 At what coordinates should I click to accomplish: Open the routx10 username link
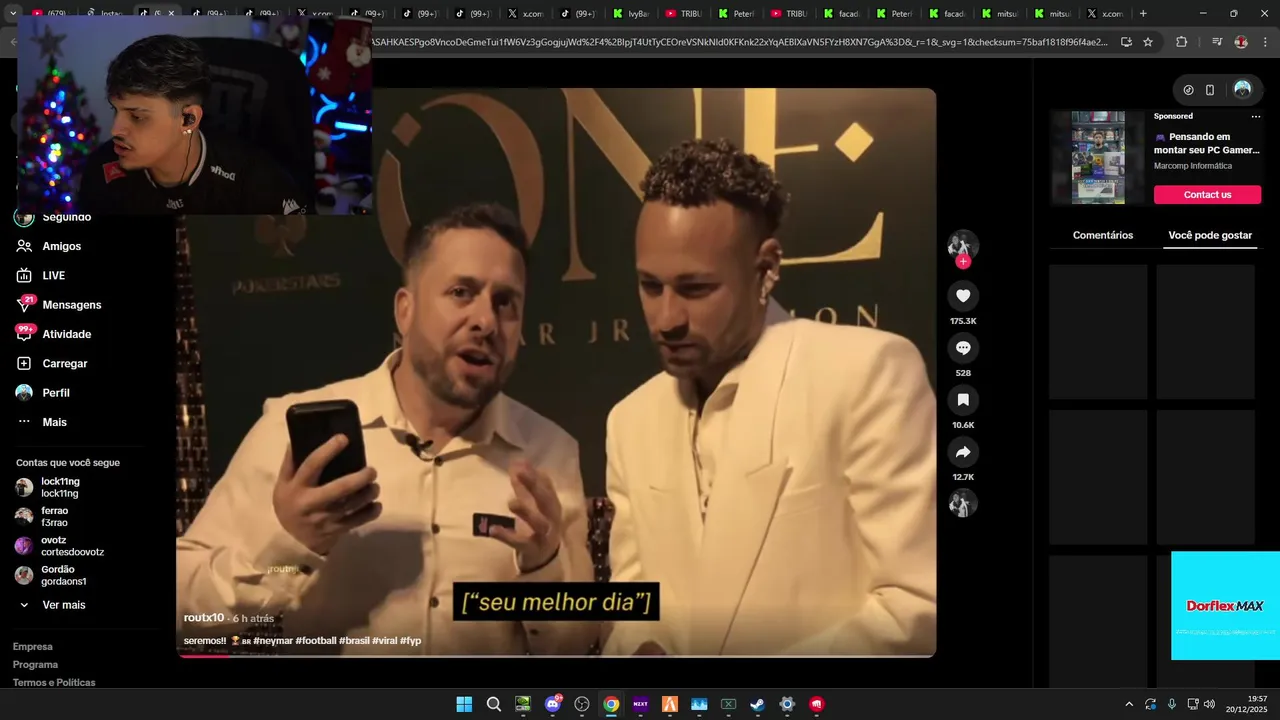[204, 618]
